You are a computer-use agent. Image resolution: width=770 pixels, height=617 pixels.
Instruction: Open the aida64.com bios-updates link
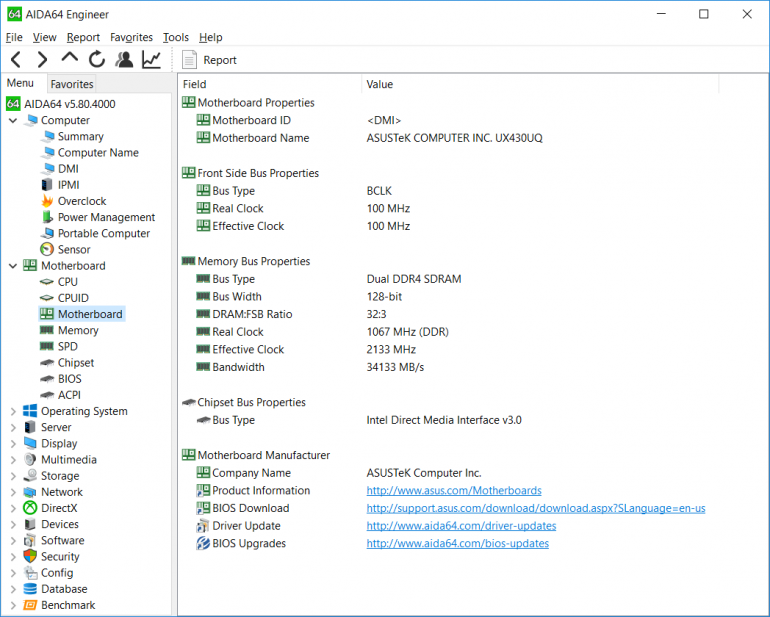tap(458, 544)
